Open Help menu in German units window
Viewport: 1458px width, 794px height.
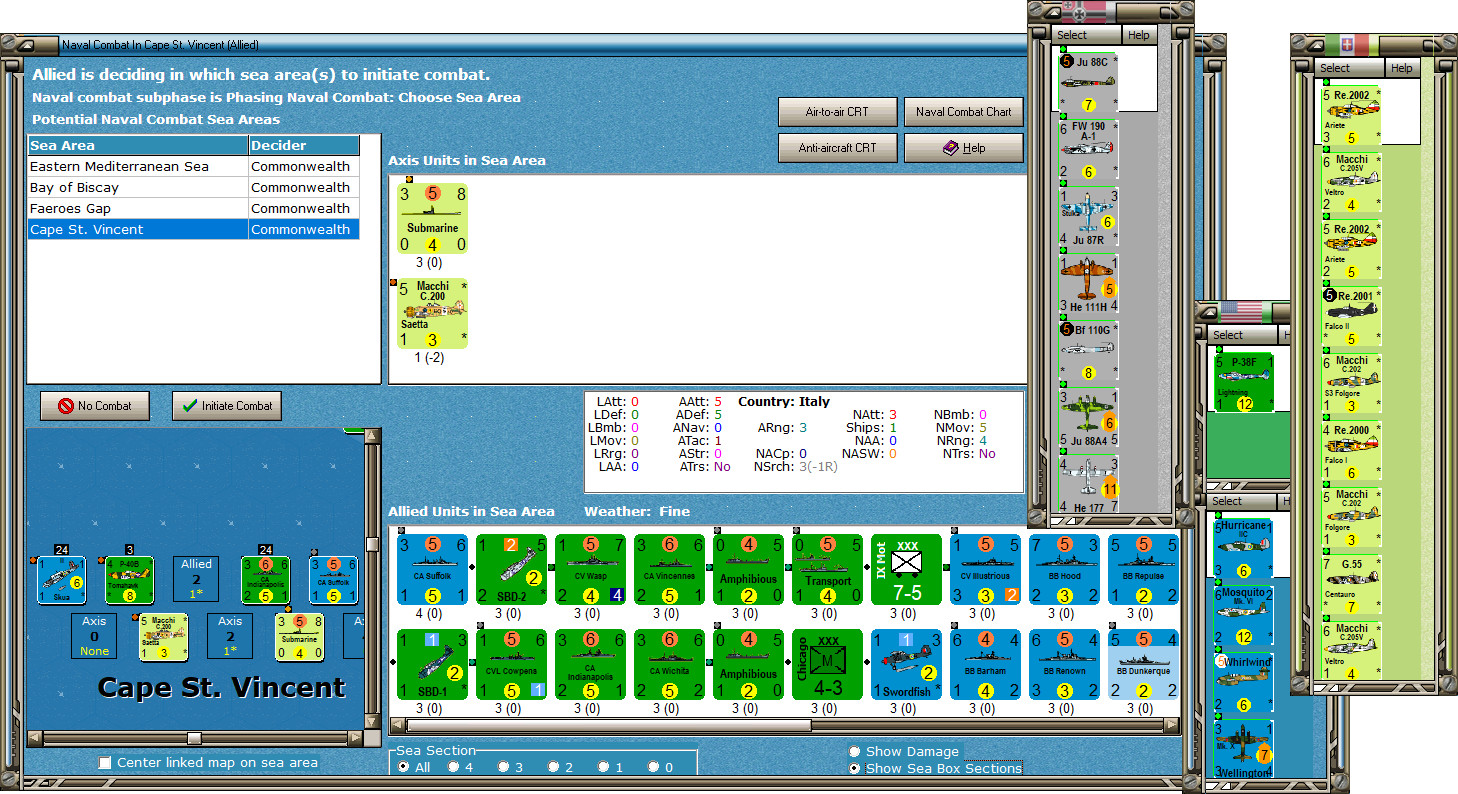(x=1138, y=35)
